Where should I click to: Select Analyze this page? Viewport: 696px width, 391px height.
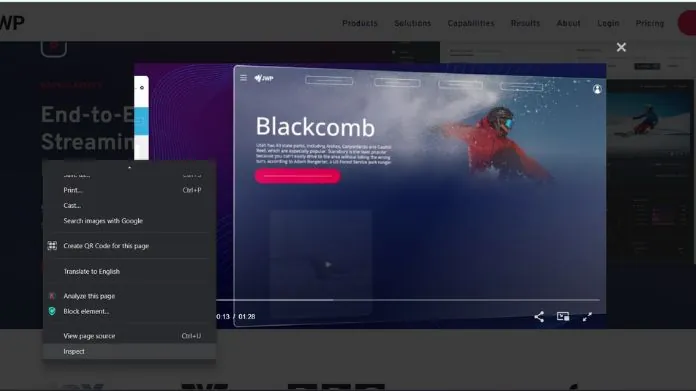click(x=129, y=296)
